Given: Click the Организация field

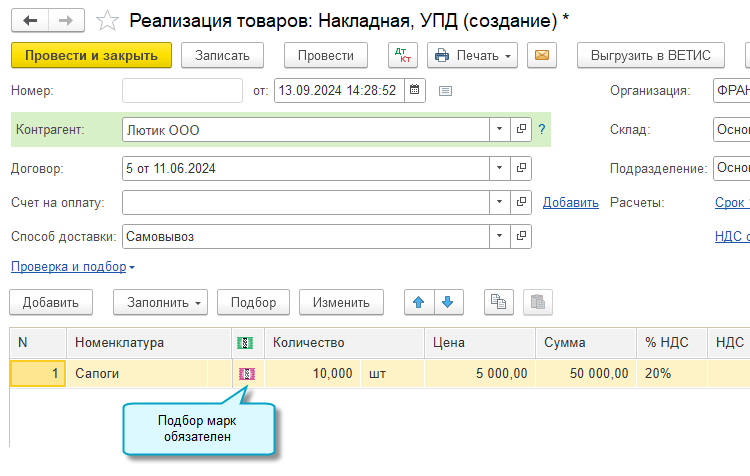Looking at the screenshot, I should (x=732, y=90).
